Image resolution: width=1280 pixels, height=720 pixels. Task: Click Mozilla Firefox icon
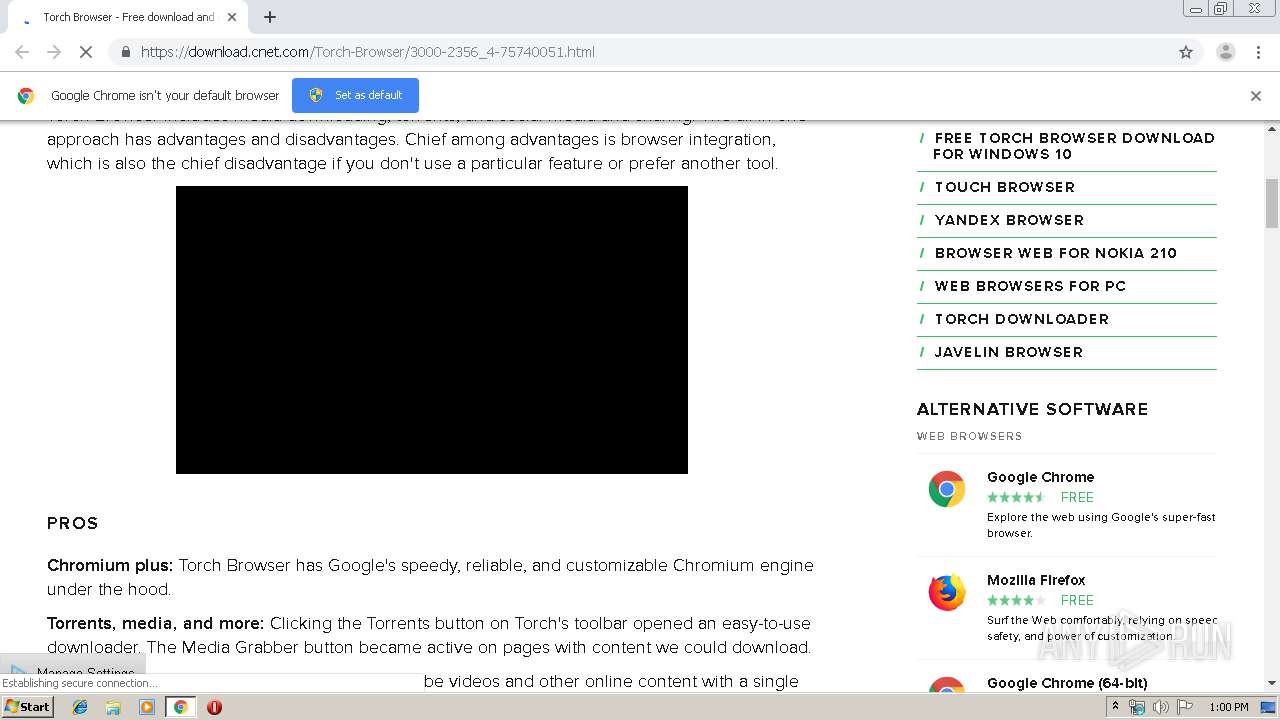coord(946,592)
